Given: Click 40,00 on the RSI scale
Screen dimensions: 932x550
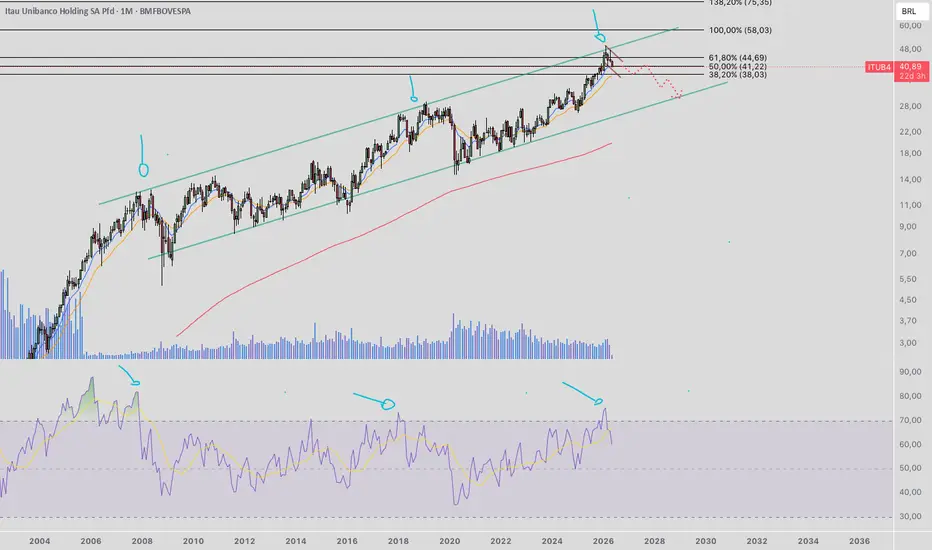Looking at the screenshot, I should (910, 492).
